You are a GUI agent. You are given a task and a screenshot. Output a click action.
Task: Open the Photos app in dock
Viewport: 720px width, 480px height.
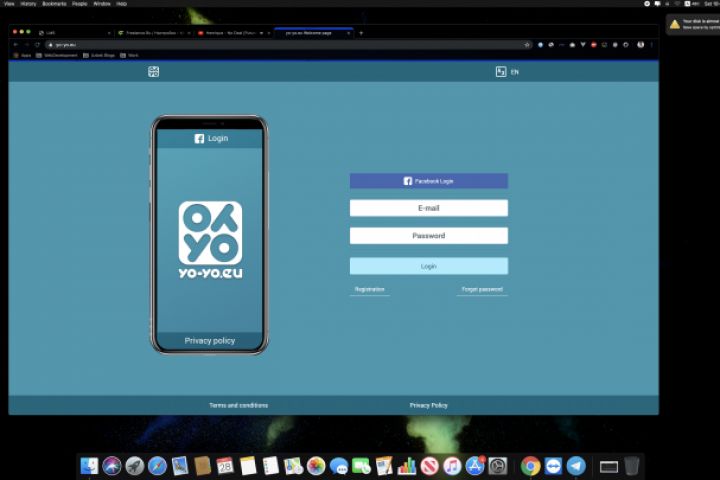(316, 466)
